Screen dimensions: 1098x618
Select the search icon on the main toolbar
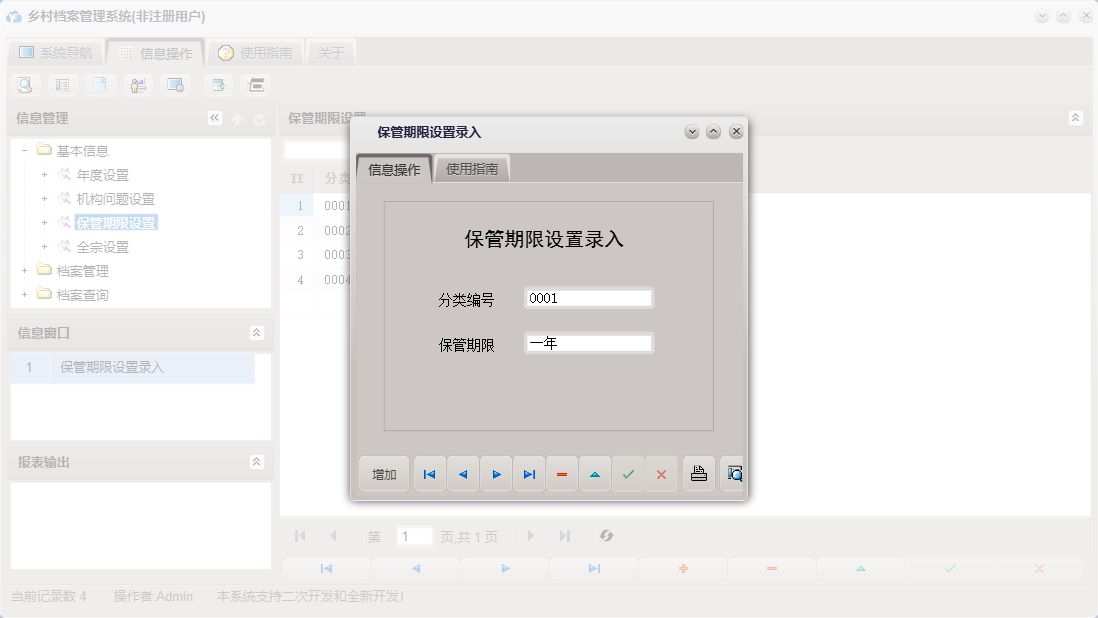[x=23, y=85]
